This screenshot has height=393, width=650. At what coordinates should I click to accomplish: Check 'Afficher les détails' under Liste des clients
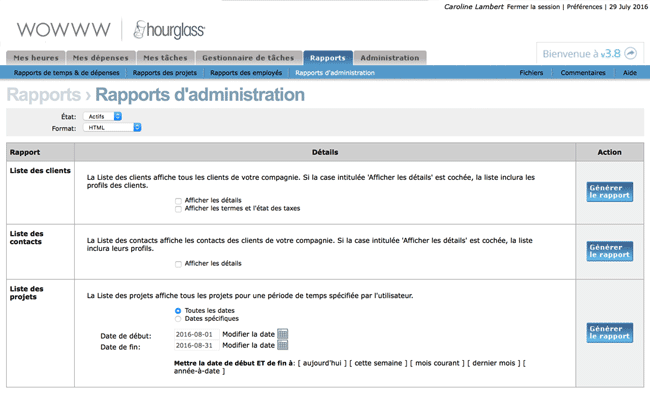point(178,201)
